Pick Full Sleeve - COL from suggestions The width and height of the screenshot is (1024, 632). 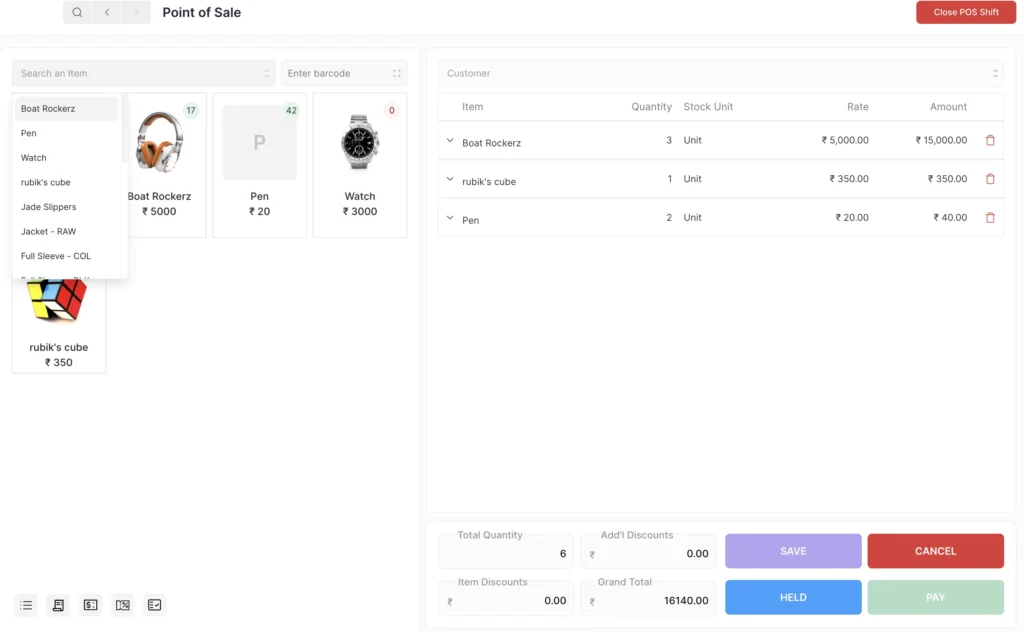point(66,256)
